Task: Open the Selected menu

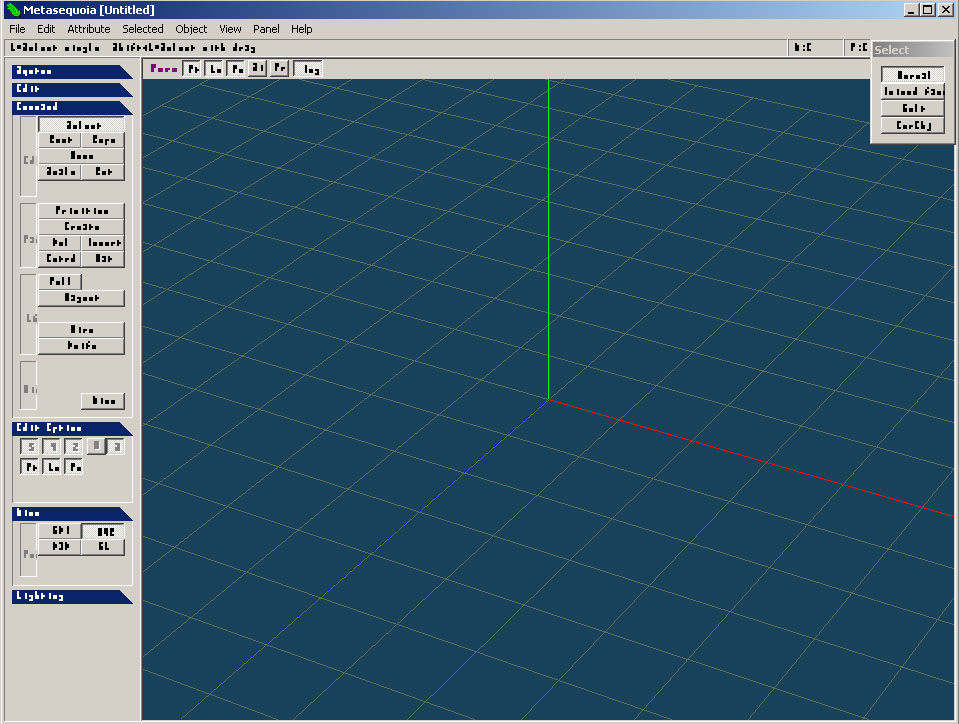Action: click(x=143, y=29)
